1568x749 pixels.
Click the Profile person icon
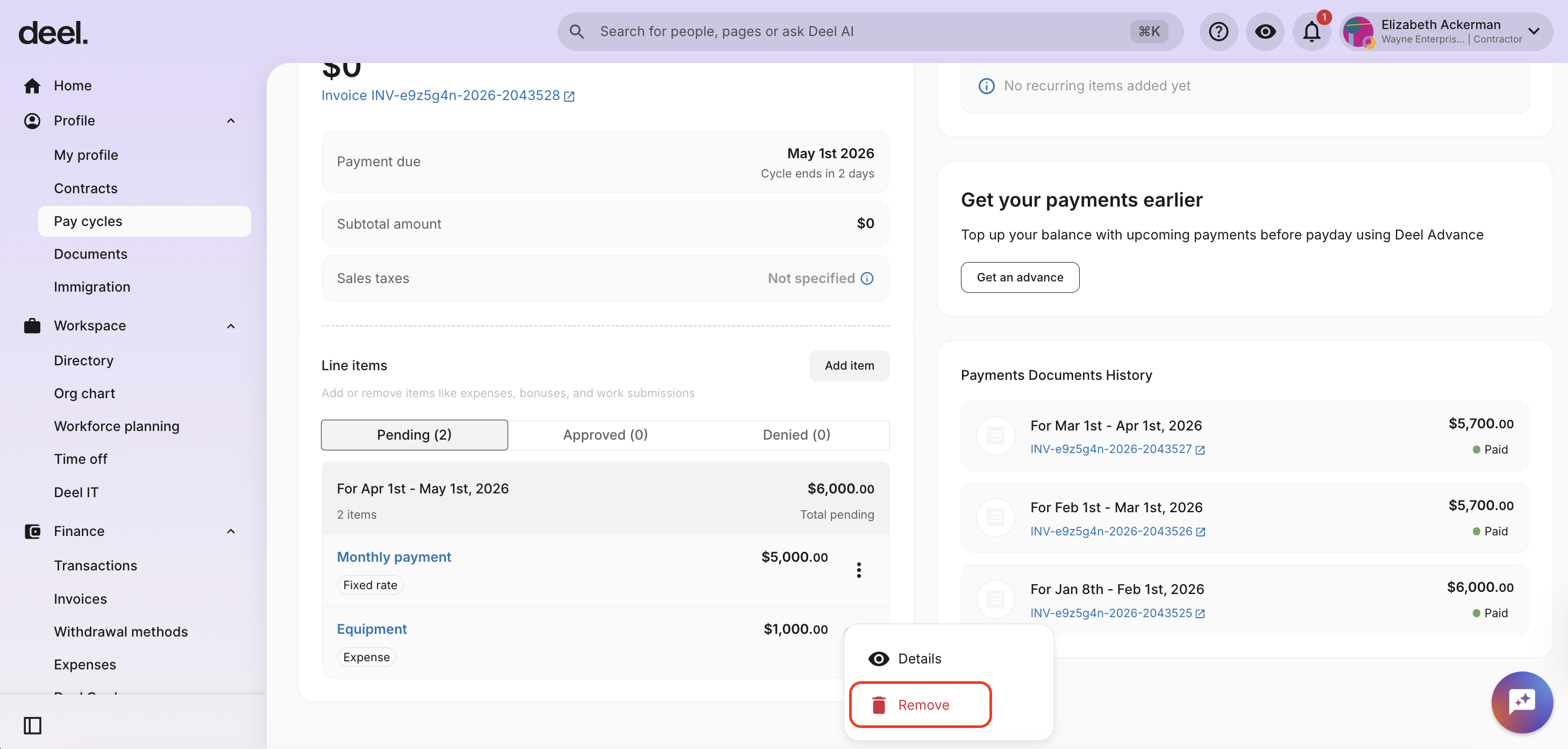pos(32,121)
